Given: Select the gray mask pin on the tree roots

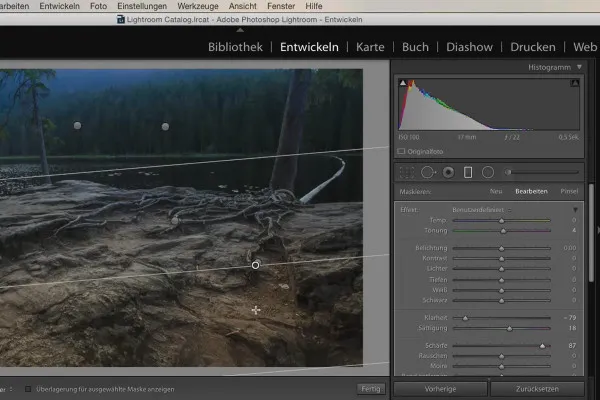Looking at the screenshot, I should [x=175, y=220].
